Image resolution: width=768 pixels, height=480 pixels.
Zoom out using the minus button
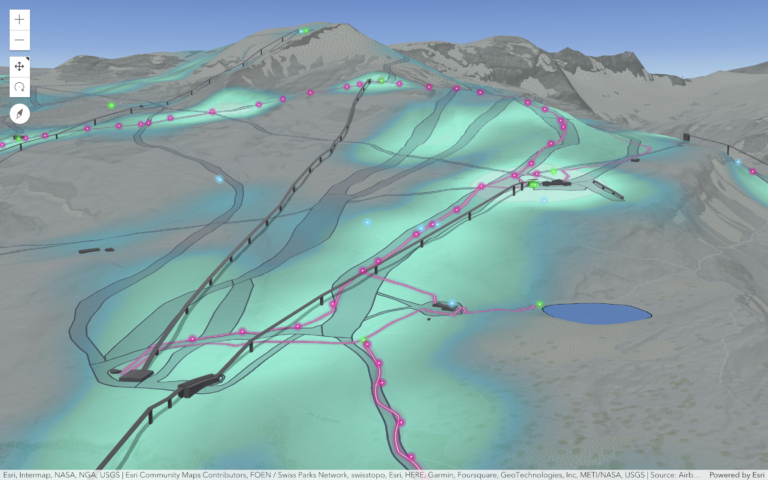pyautogui.click(x=19, y=41)
